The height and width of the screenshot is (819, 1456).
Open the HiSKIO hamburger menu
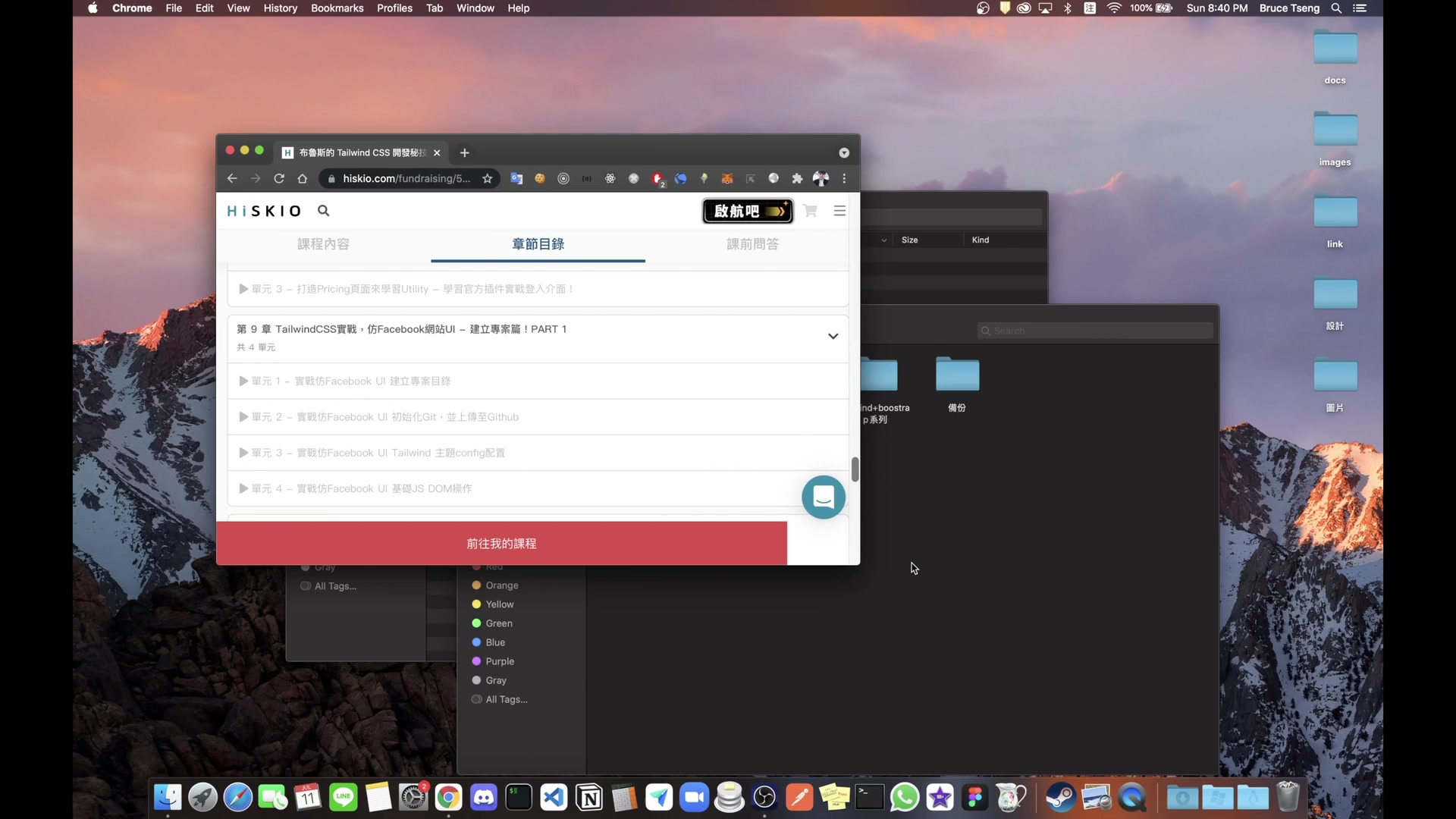pos(839,211)
